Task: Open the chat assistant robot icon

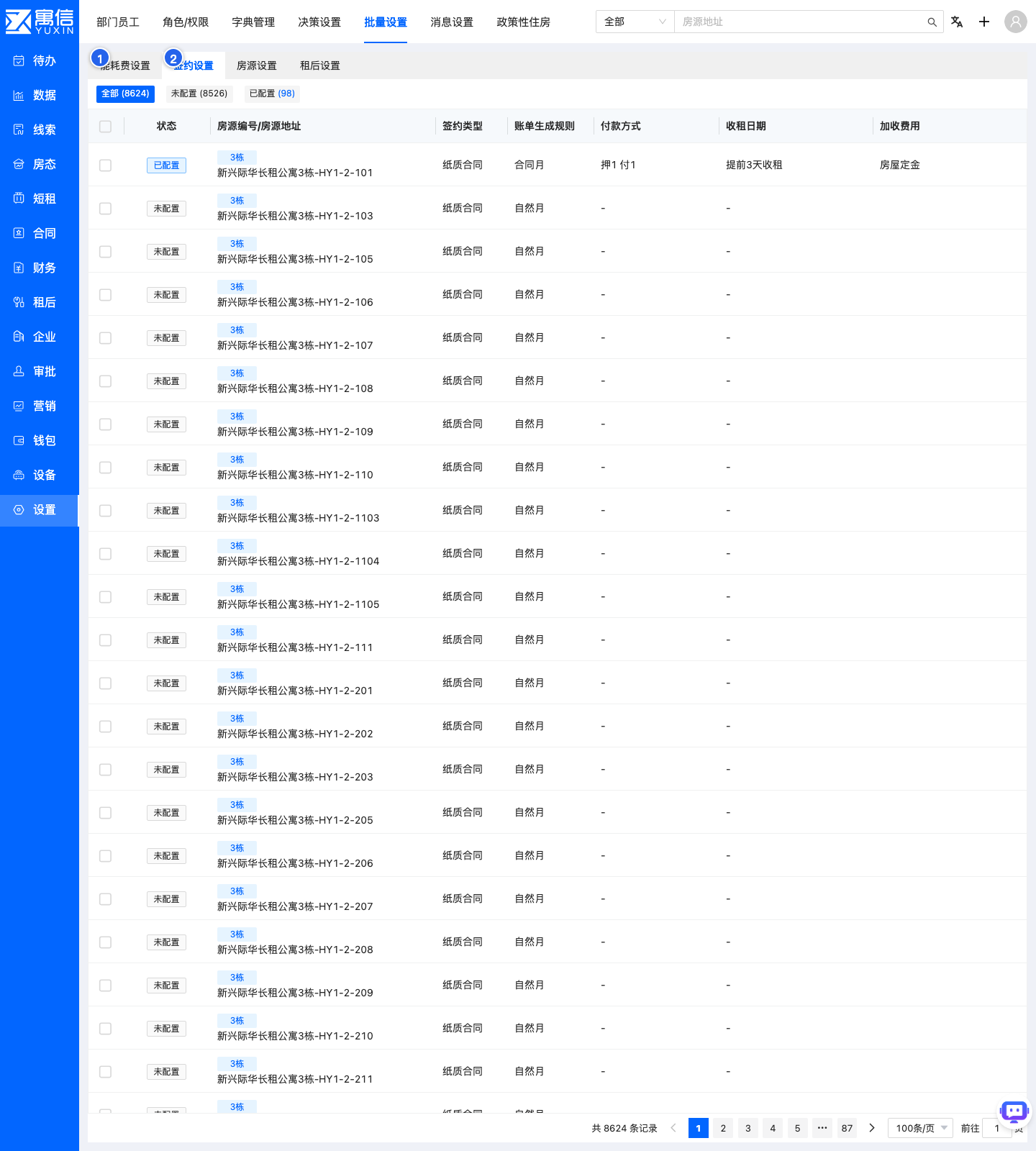Action: pyautogui.click(x=1014, y=1112)
